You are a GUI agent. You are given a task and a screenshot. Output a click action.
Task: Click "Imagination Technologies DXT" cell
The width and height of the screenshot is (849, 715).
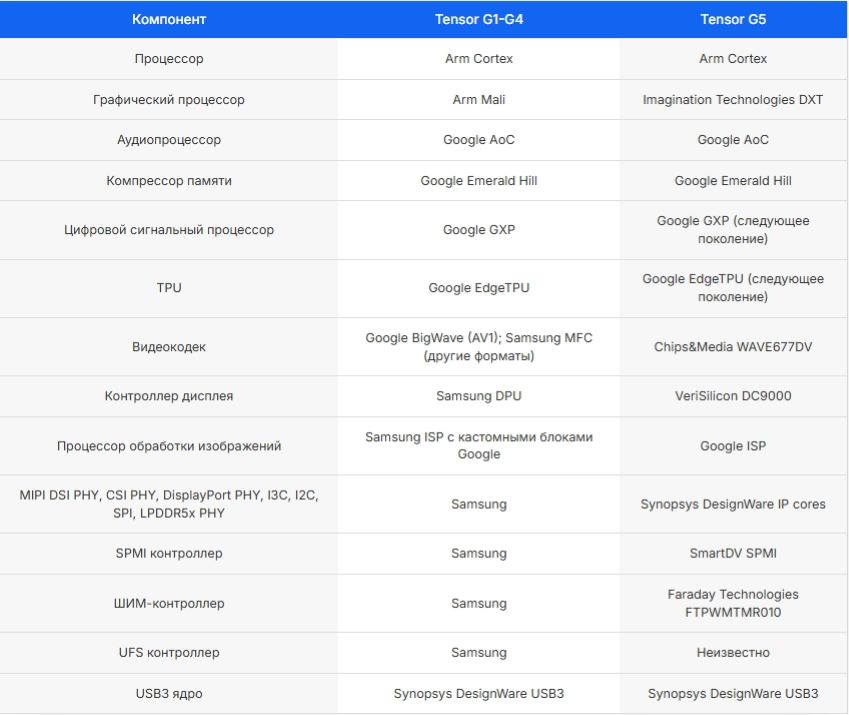733,100
